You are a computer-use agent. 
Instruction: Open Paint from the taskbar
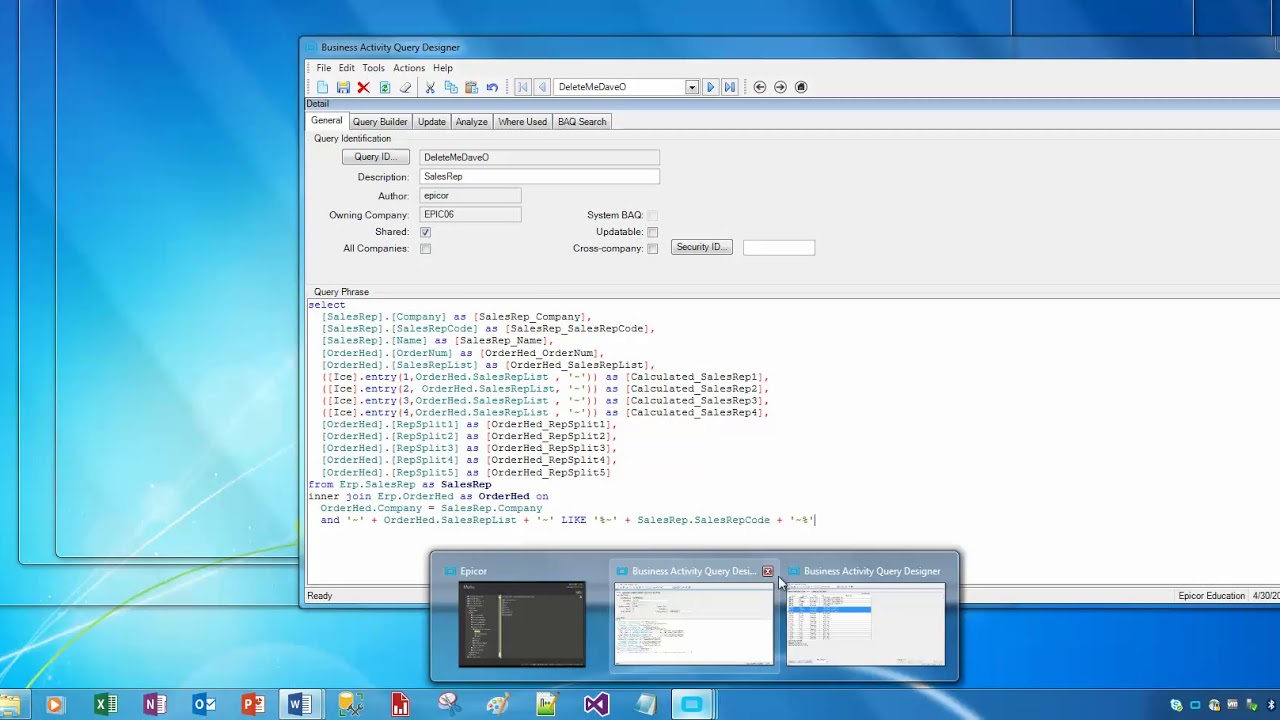pos(498,705)
